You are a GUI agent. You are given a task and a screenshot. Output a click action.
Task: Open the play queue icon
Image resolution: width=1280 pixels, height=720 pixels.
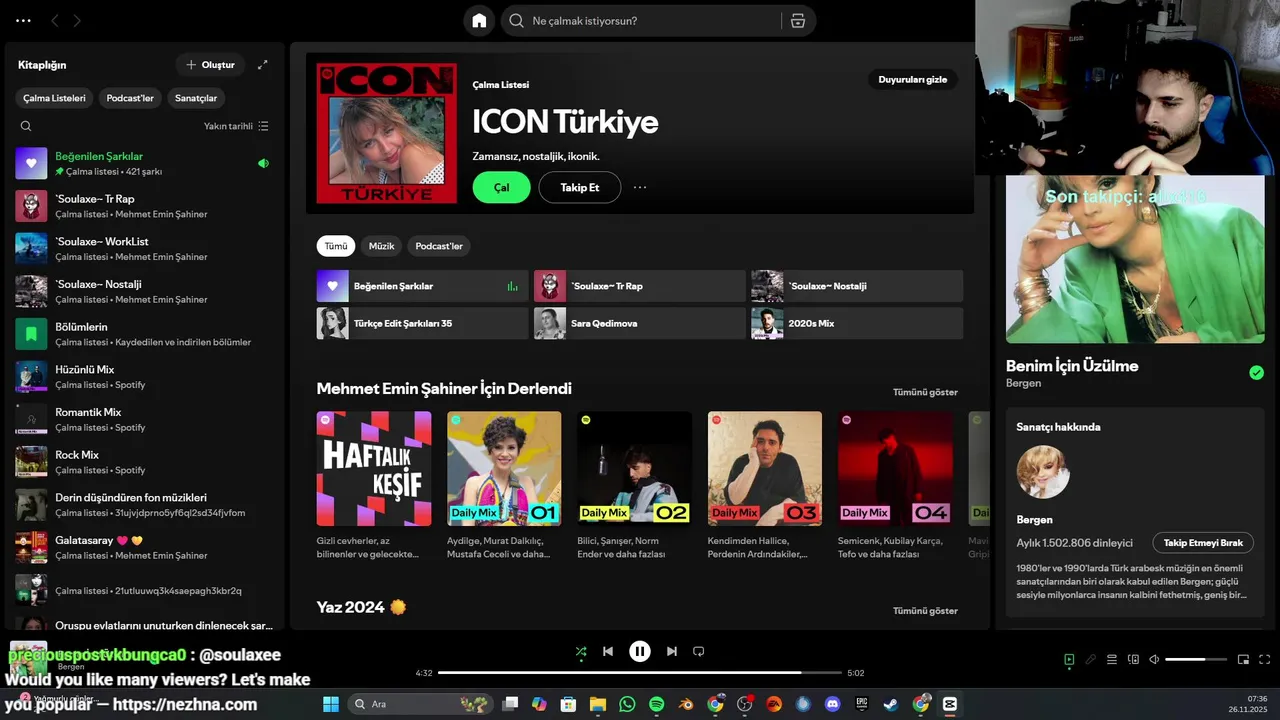click(1112, 659)
